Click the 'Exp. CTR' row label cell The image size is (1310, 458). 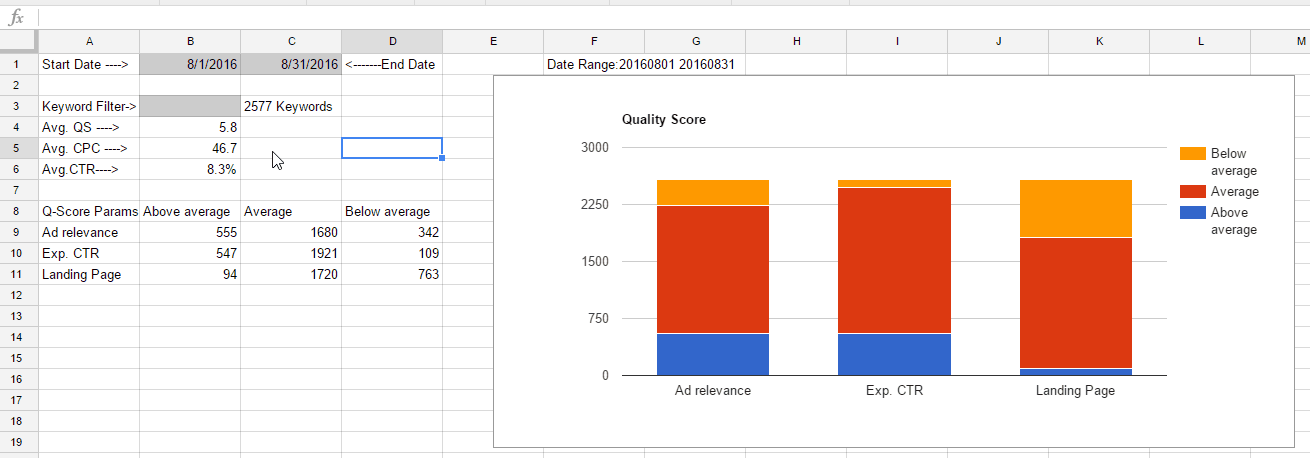89,253
